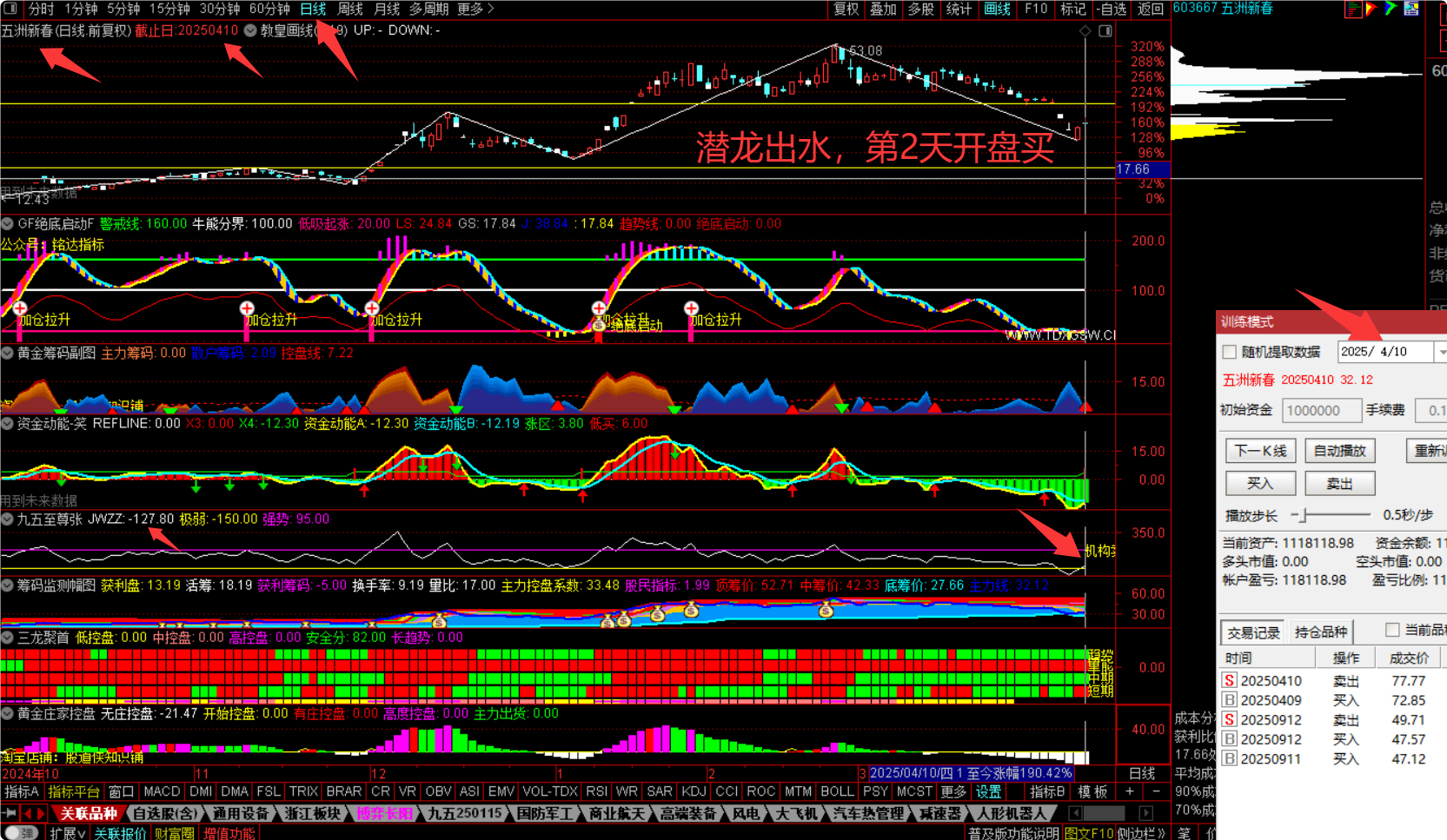Open the 统计 statistics toolbar item
Viewport: 1447px width, 840px height.
tap(959, 9)
